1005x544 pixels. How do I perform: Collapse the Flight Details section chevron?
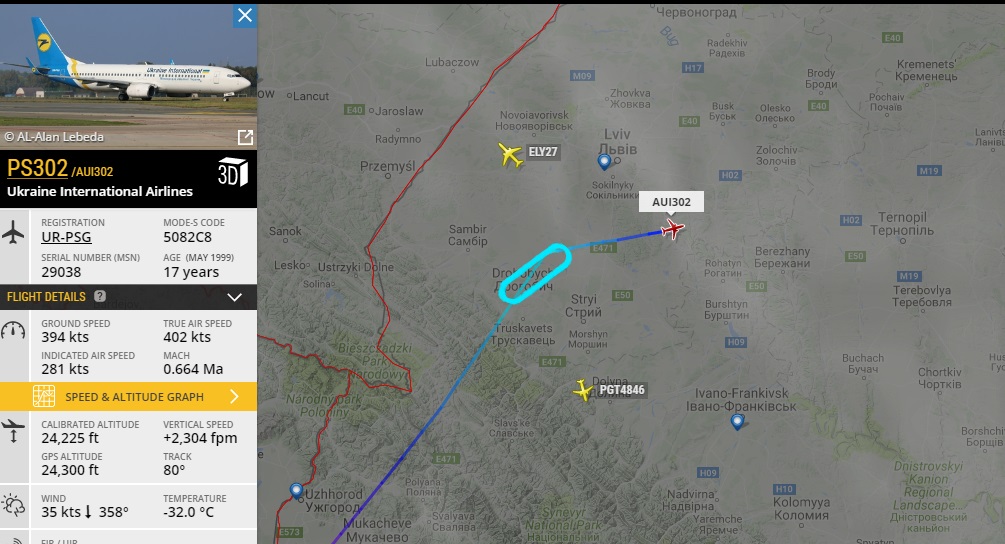235,297
